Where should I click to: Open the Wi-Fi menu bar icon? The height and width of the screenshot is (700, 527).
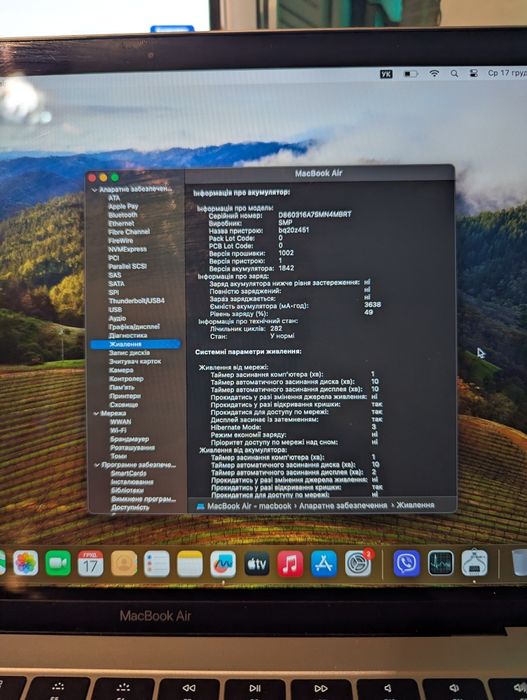tap(434, 74)
